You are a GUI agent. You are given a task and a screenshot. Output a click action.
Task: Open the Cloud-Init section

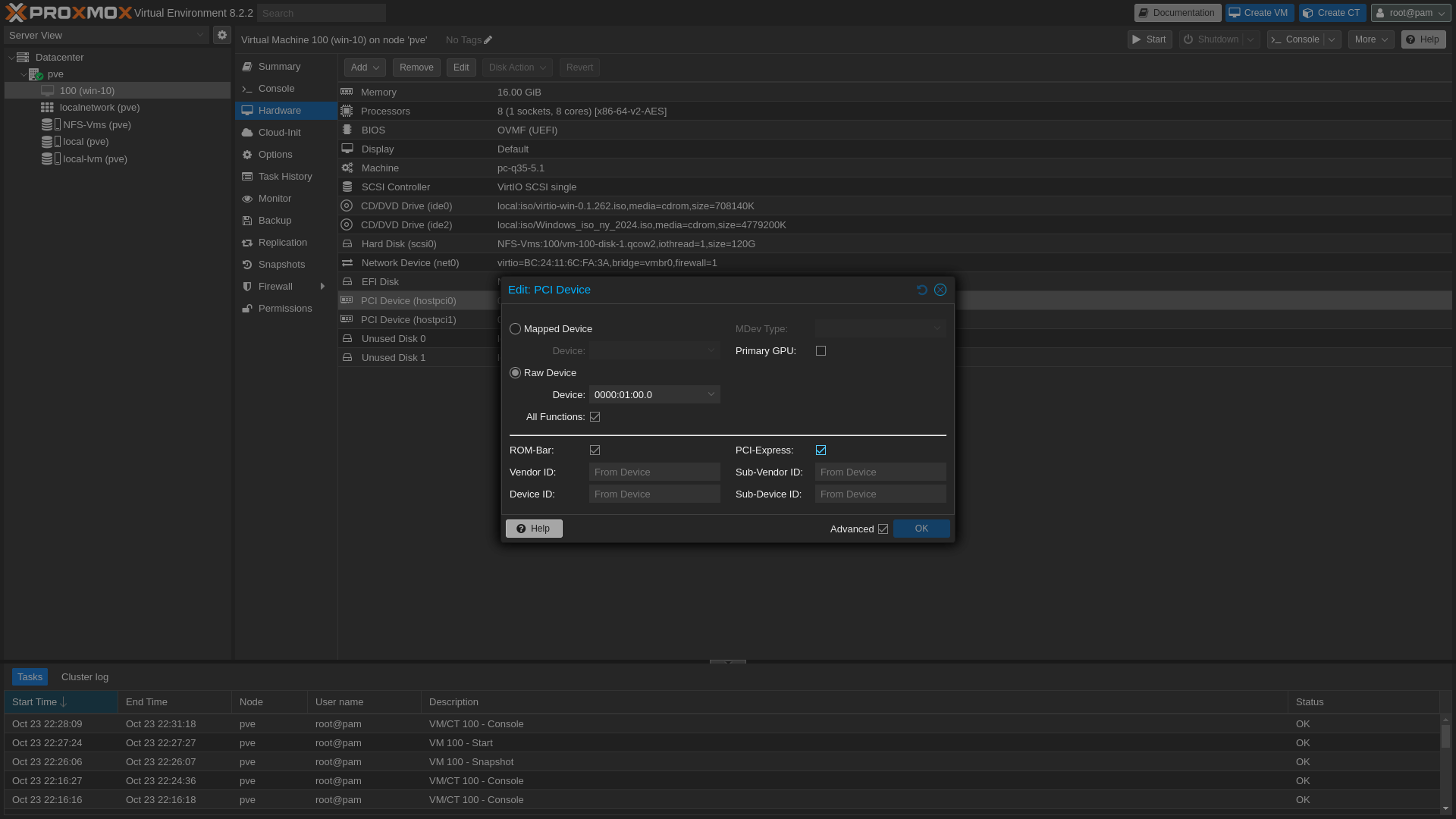(x=286, y=132)
